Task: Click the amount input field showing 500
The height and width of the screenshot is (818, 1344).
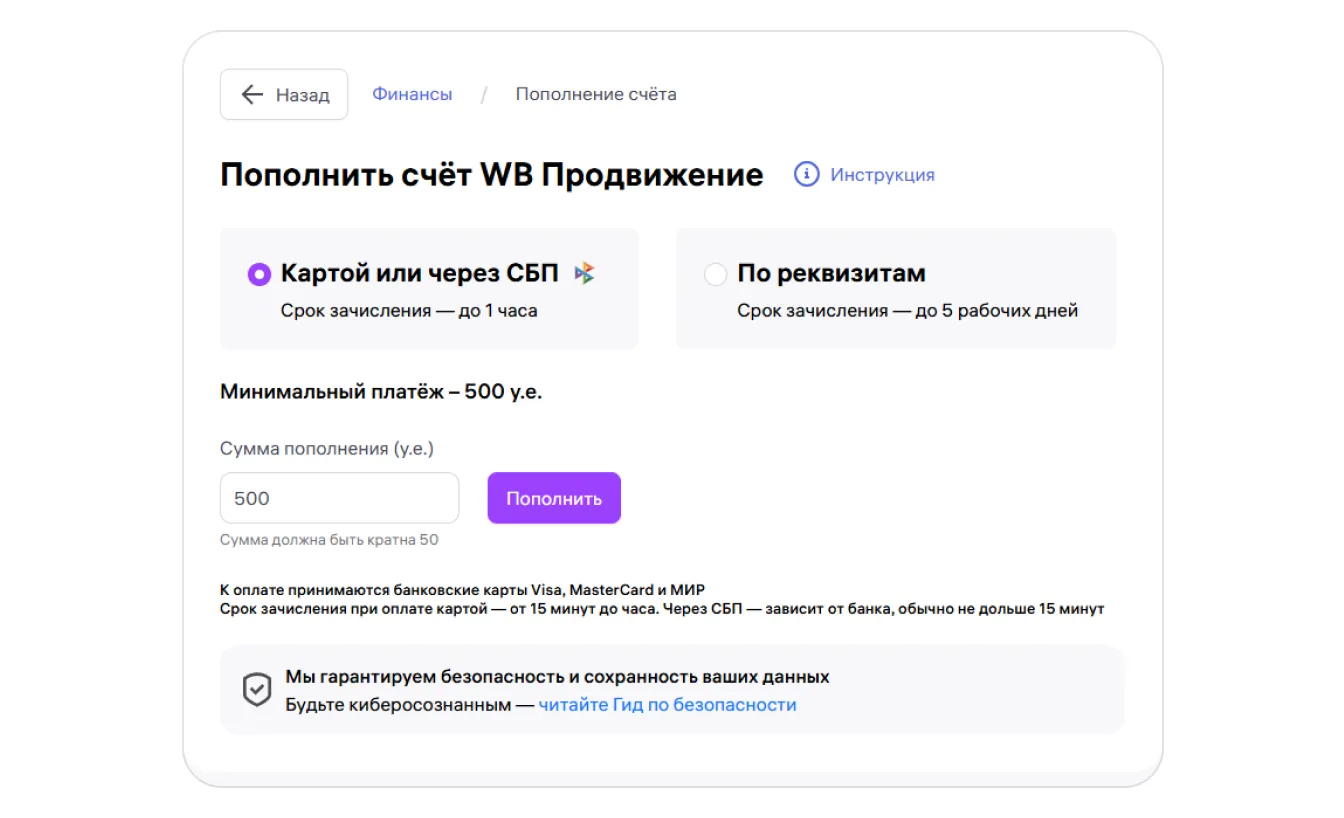Action: pyautogui.click(x=339, y=498)
